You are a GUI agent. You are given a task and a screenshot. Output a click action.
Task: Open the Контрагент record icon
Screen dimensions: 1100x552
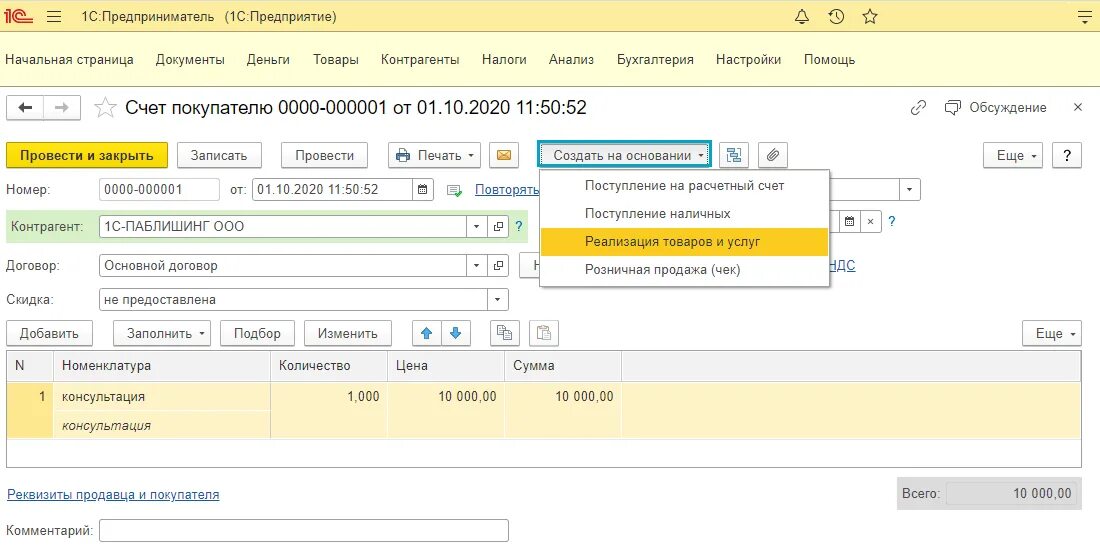(x=497, y=227)
